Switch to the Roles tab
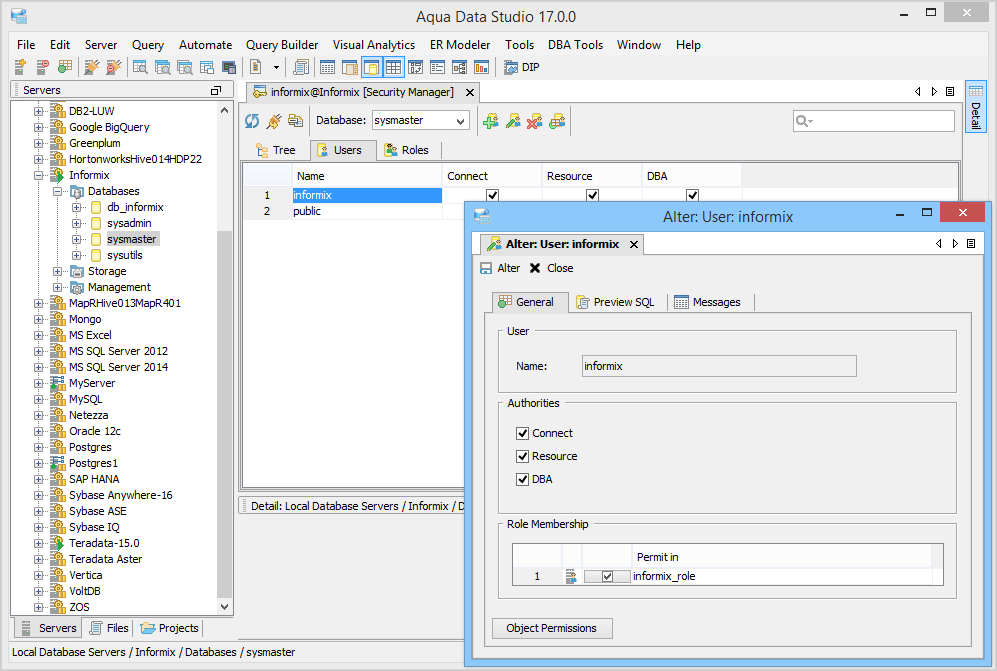 tap(406, 150)
